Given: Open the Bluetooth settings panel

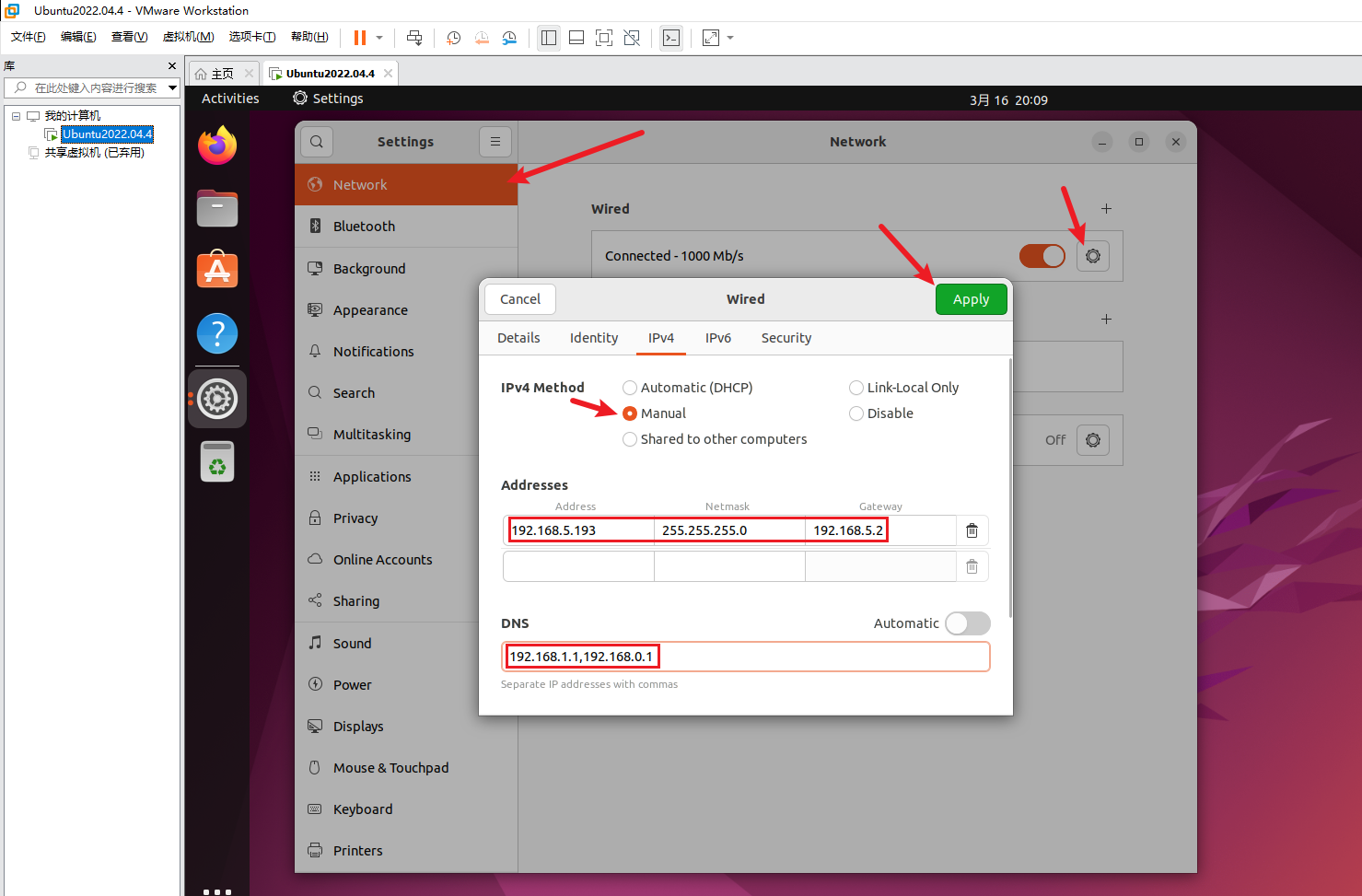Looking at the screenshot, I should (406, 227).
